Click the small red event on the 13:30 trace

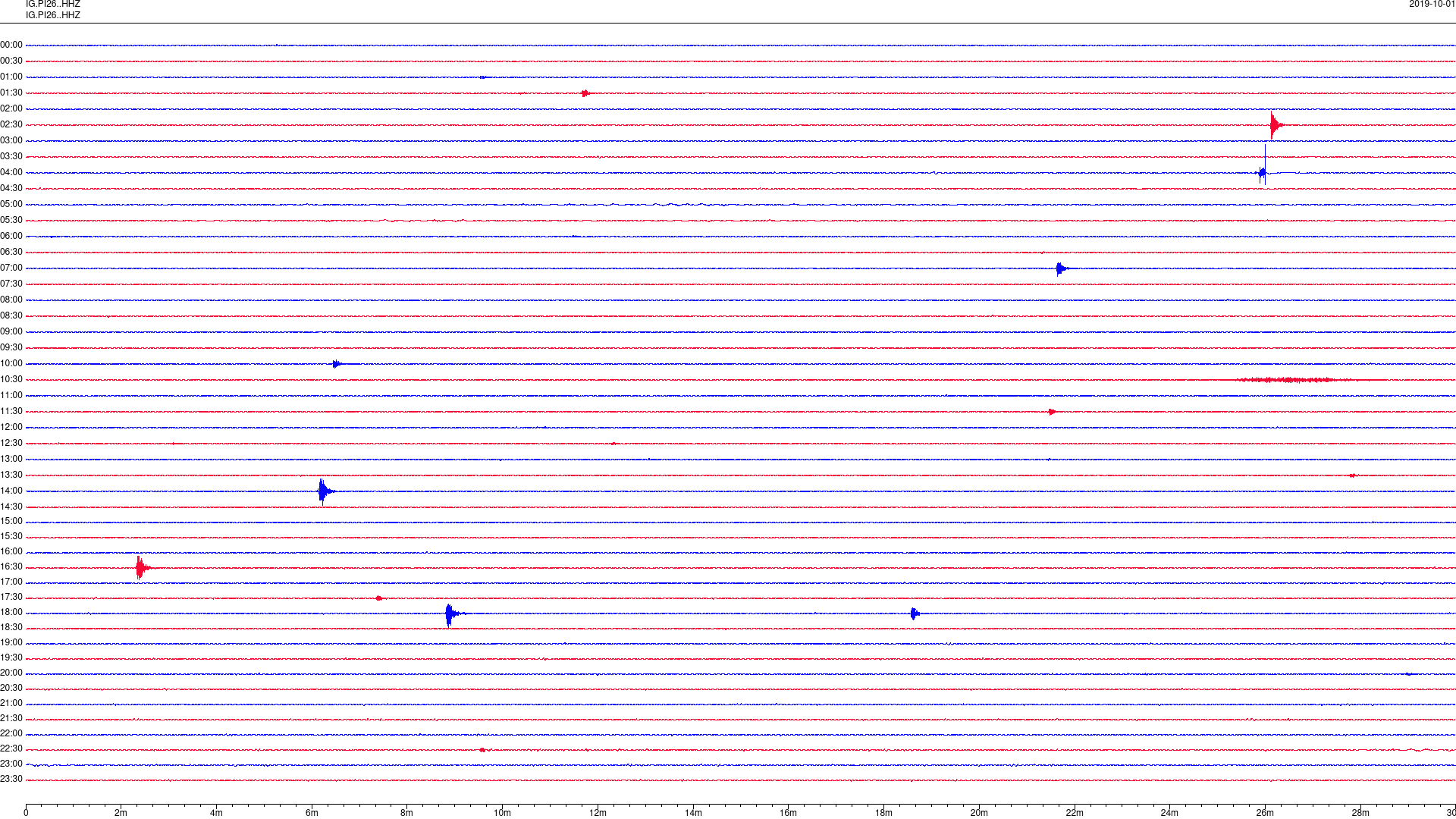(1352, 475)
